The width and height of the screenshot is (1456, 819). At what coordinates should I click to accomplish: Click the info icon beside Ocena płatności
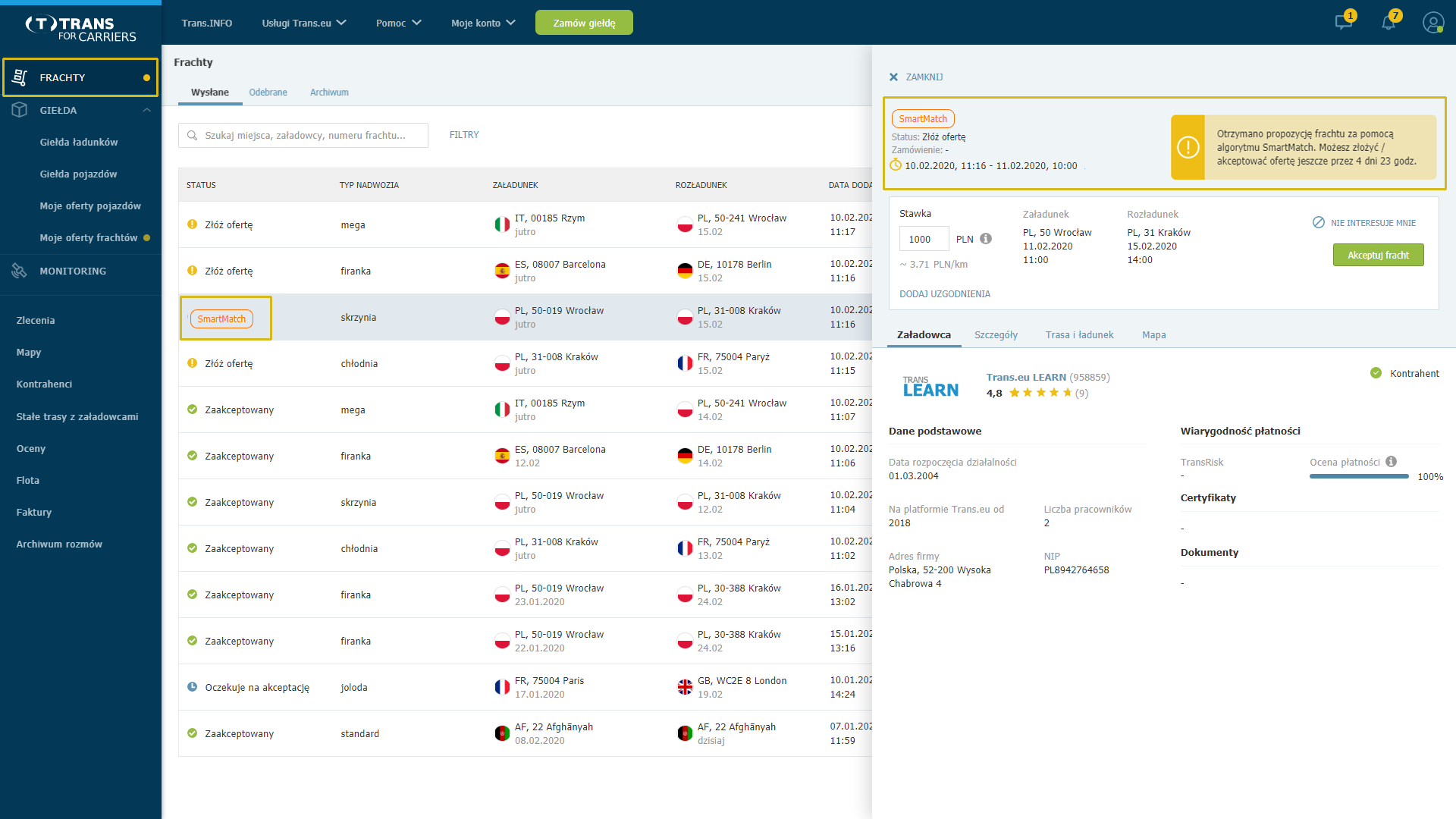tap(1391, 462)
